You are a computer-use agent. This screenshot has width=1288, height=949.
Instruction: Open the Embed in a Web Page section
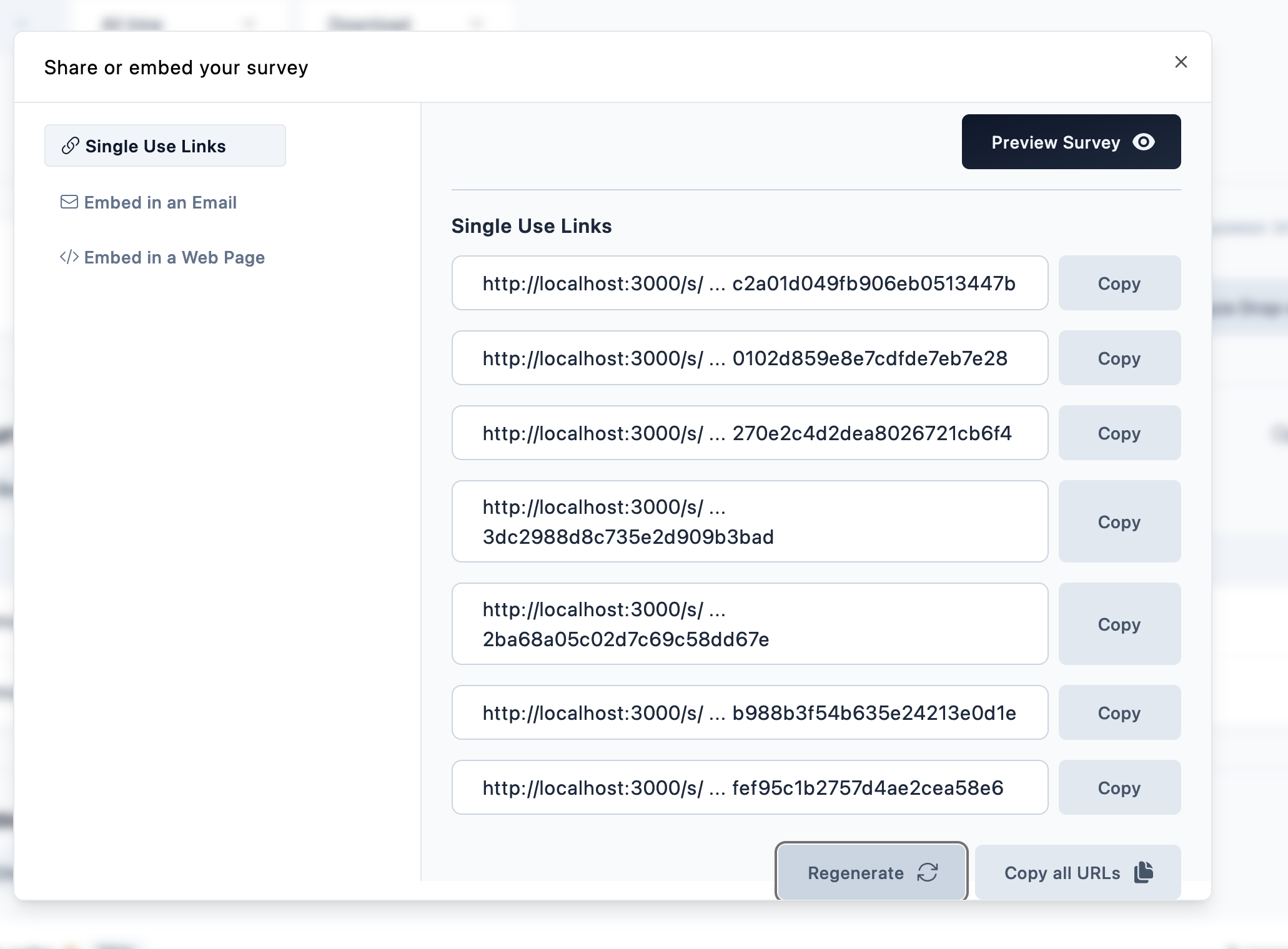[x=175, y=257]
